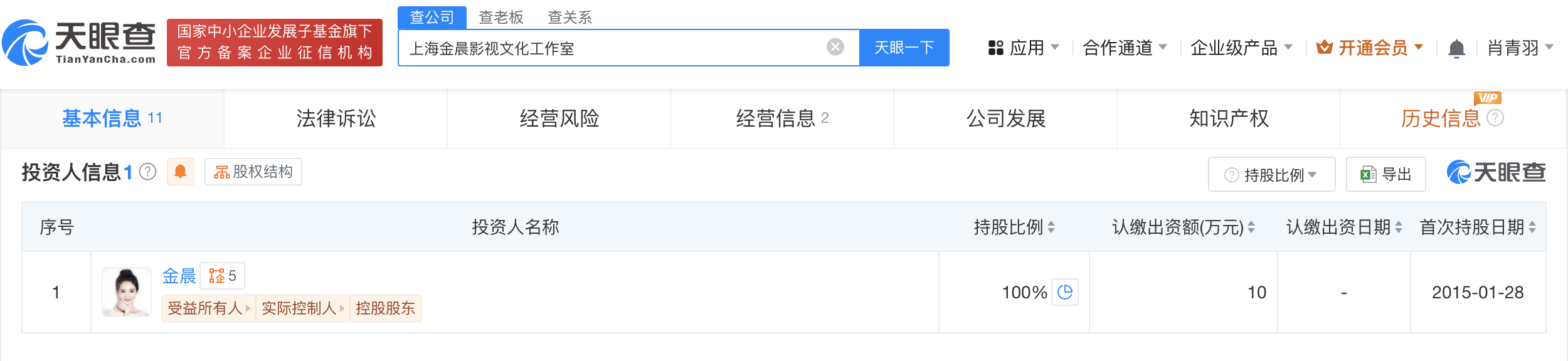Open the equity tree badge showing 5
Viewport: 1568px width, 361px height.
222,276
